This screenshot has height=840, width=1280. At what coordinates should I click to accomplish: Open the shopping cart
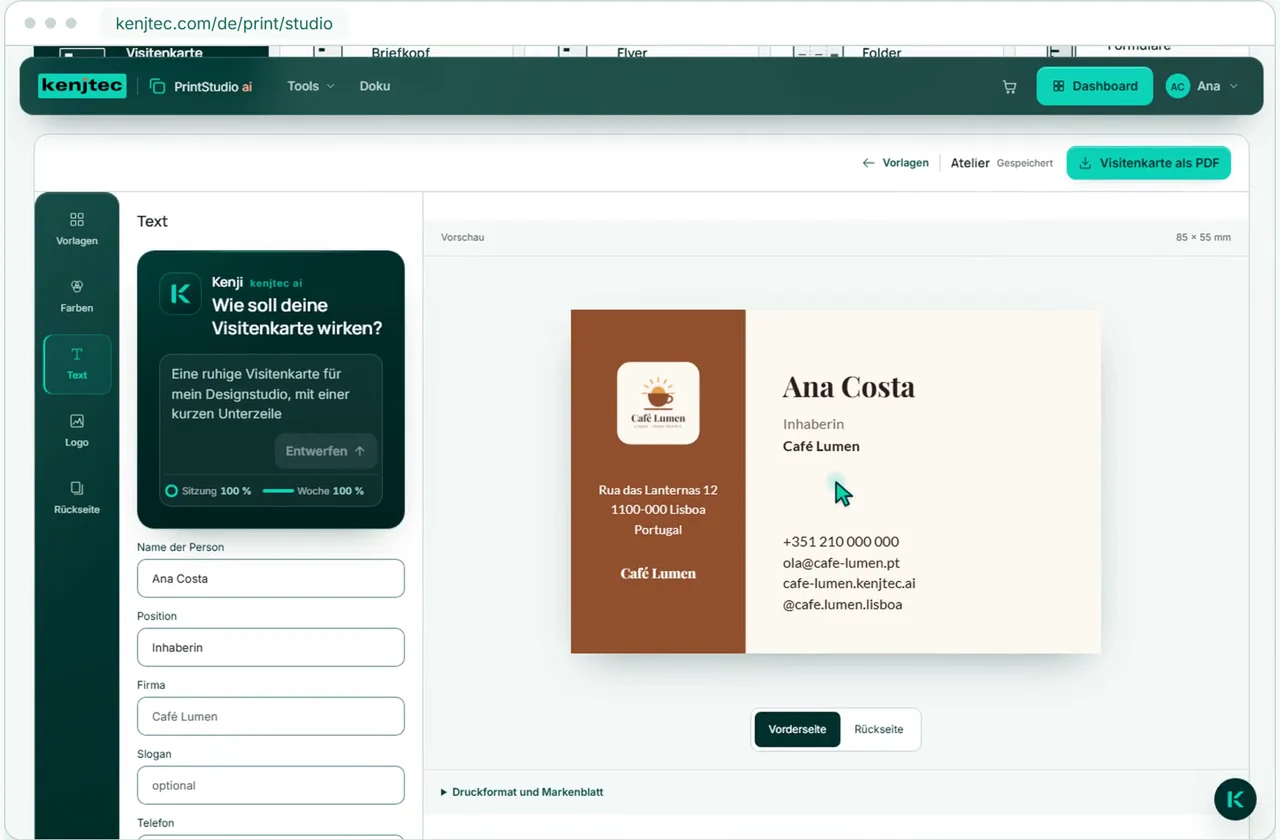click(1009, 87)
